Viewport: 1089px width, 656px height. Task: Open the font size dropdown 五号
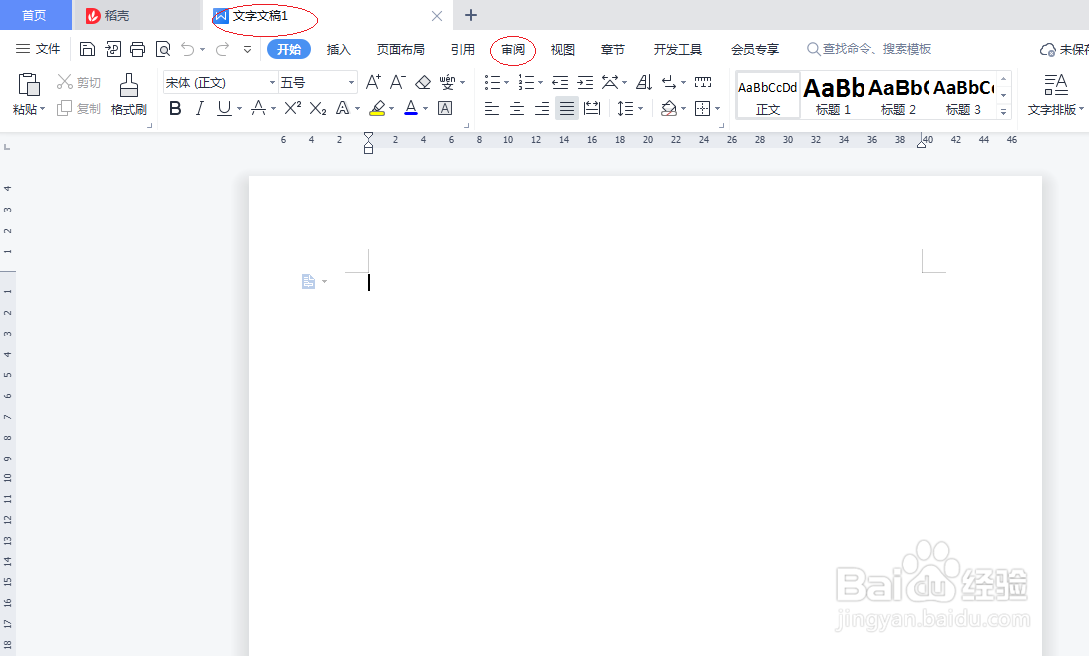(x=351, y=83)
